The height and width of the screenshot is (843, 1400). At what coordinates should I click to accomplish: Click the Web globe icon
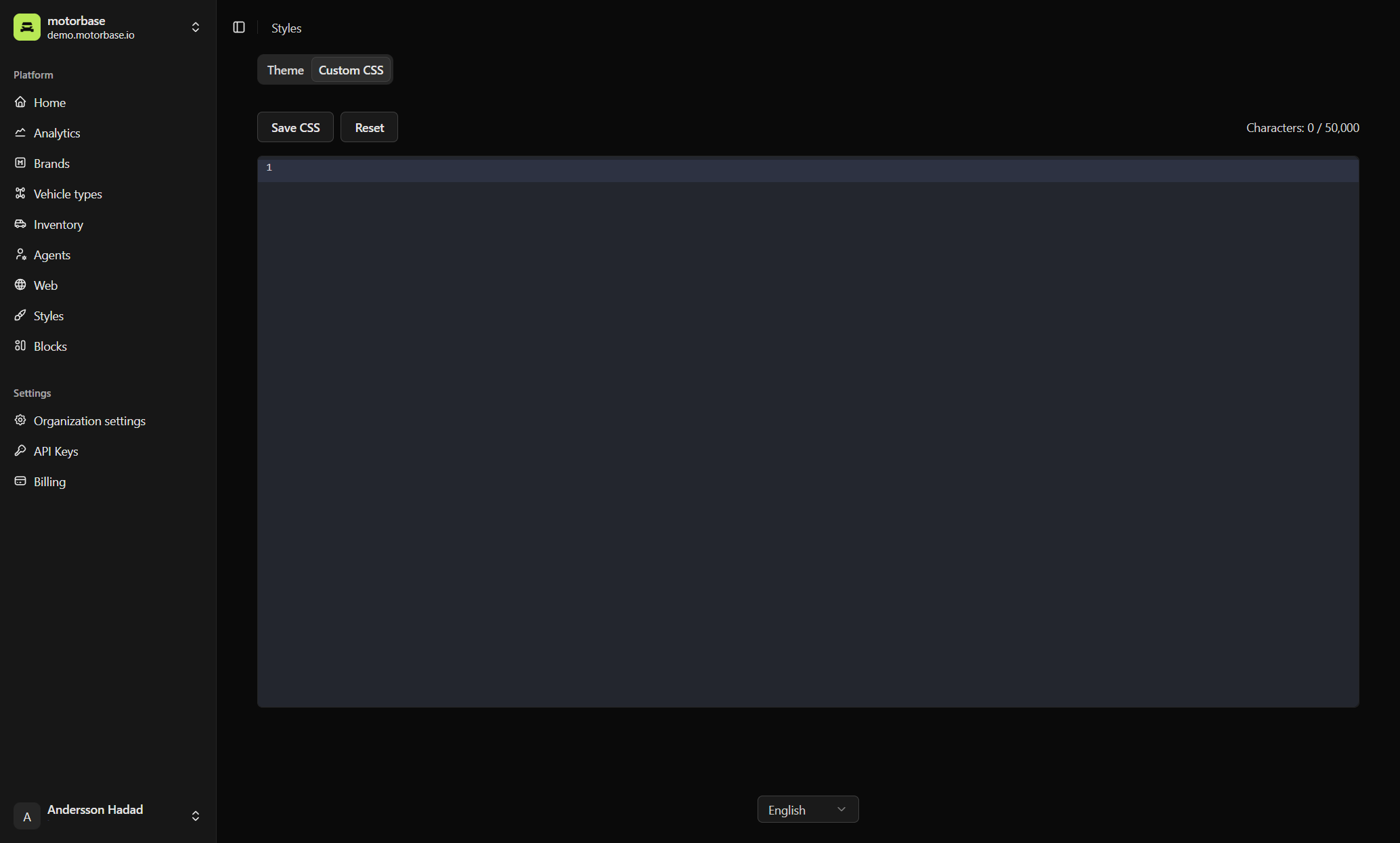[x=20, y=285]
